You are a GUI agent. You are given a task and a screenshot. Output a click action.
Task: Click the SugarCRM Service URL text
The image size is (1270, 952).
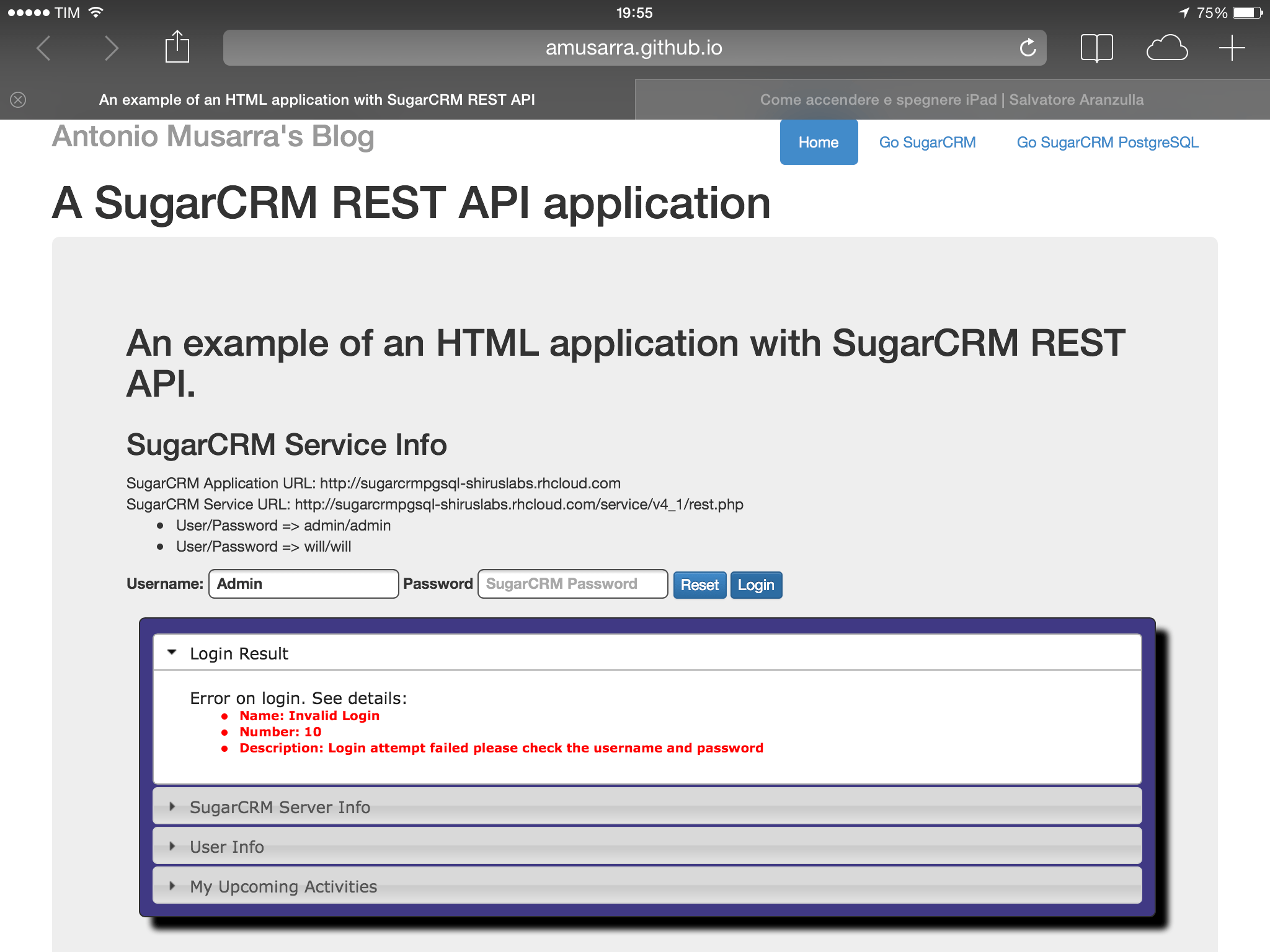coord(435,505)
